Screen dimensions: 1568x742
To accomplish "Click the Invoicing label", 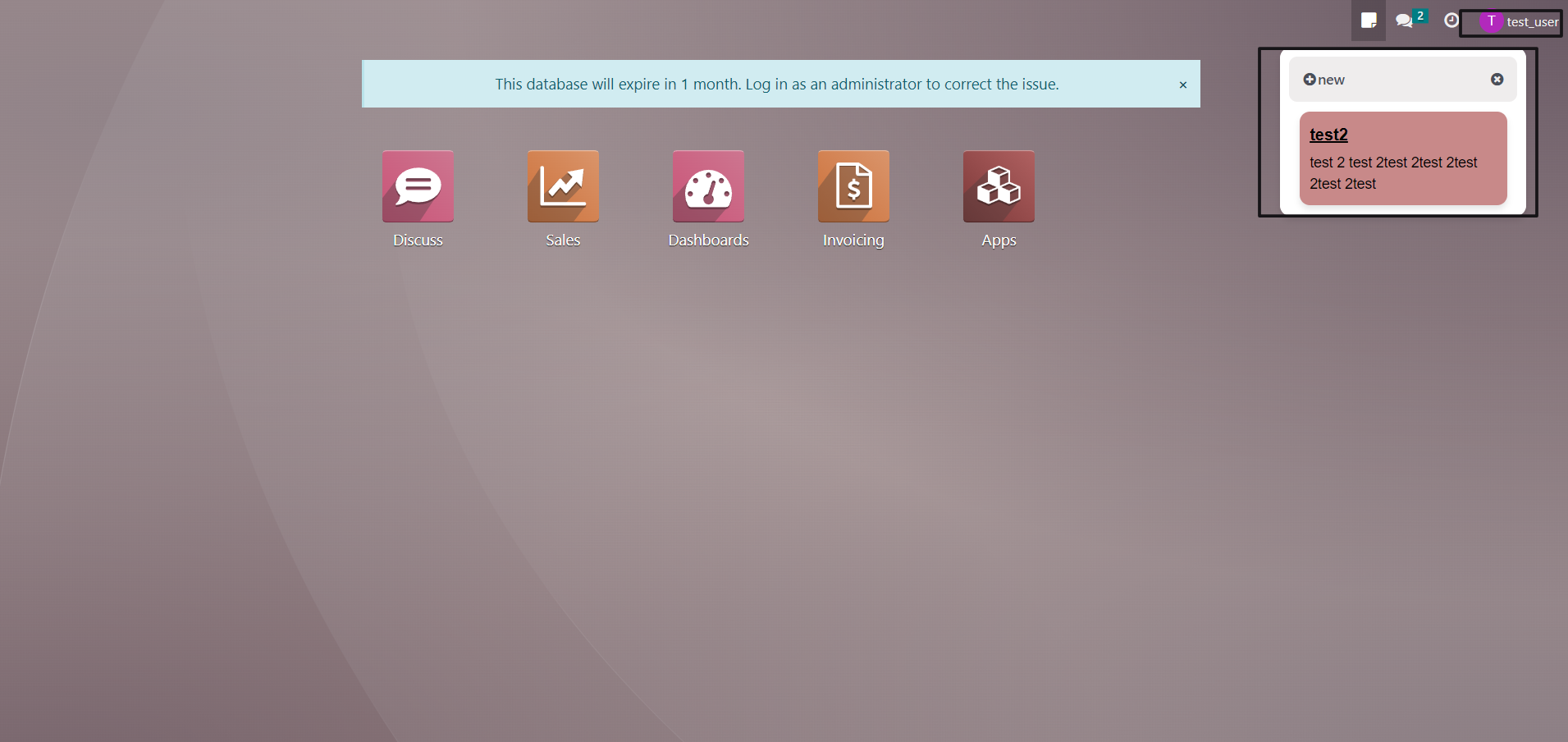I will coord(853,240).
